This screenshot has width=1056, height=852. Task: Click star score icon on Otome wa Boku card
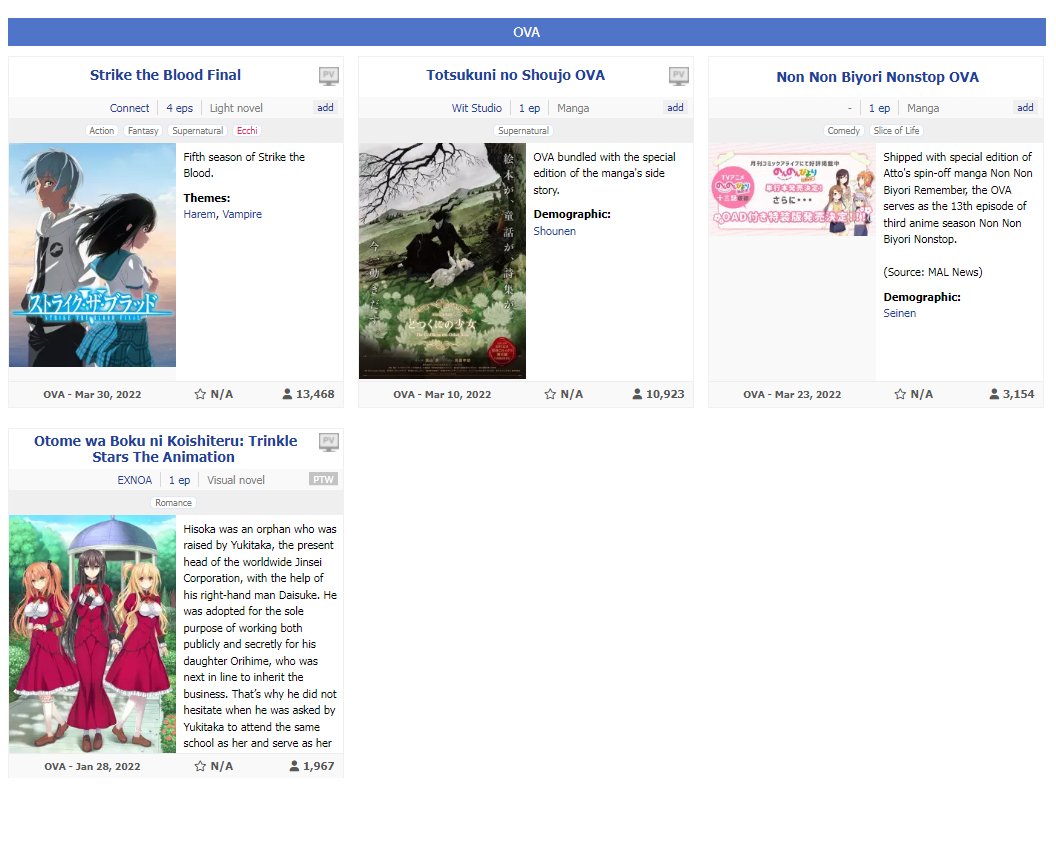(x=200, y=766)
